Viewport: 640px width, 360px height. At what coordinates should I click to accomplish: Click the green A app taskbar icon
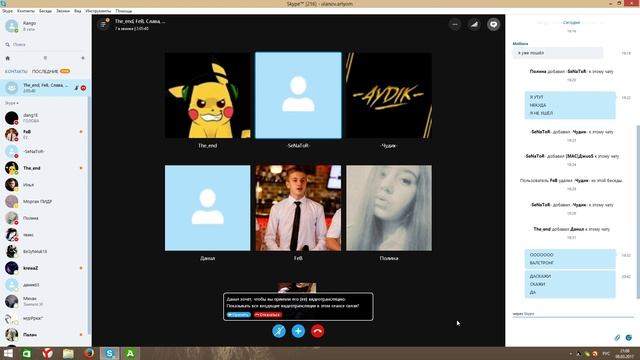(130, 353)
